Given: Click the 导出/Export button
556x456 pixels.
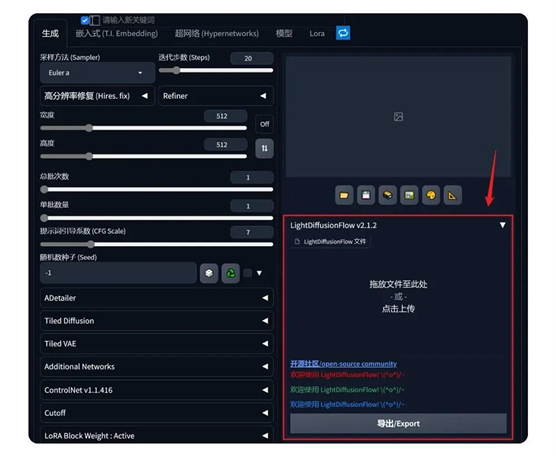Looking at the screenshot, I should pyautogui.click(x=398, y=423).
